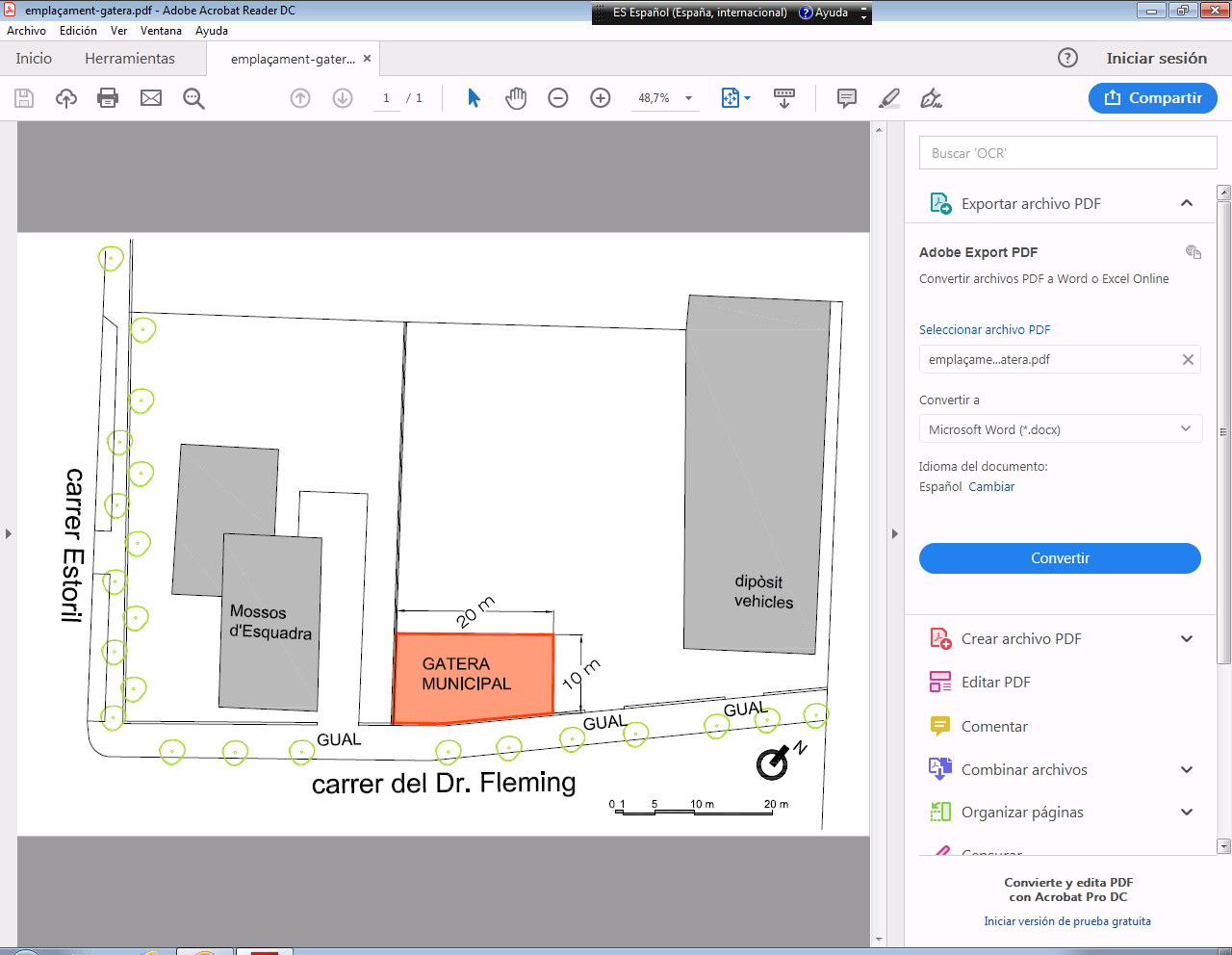Activate the Hand pan tool
This screenshot has width=1232, height=955.
coord(516,98)
